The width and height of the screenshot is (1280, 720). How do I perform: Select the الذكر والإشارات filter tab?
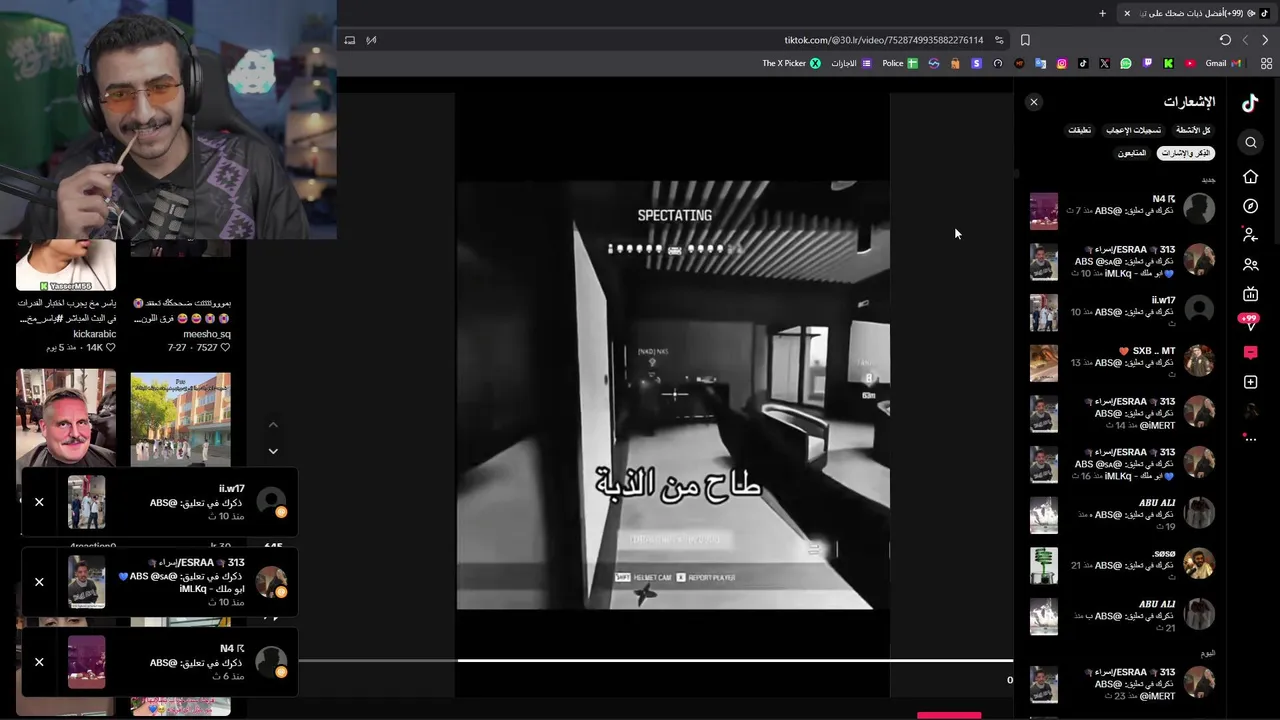tap(1185, 153)
